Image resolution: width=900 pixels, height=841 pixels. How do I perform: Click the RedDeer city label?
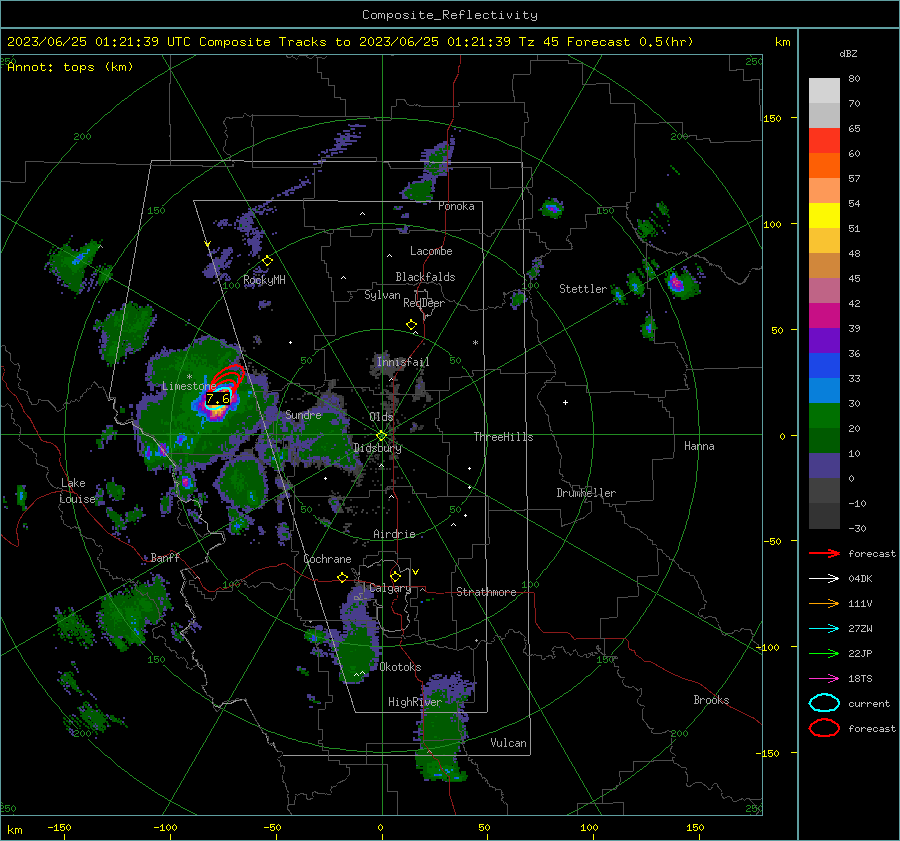(x=424, y=303)
